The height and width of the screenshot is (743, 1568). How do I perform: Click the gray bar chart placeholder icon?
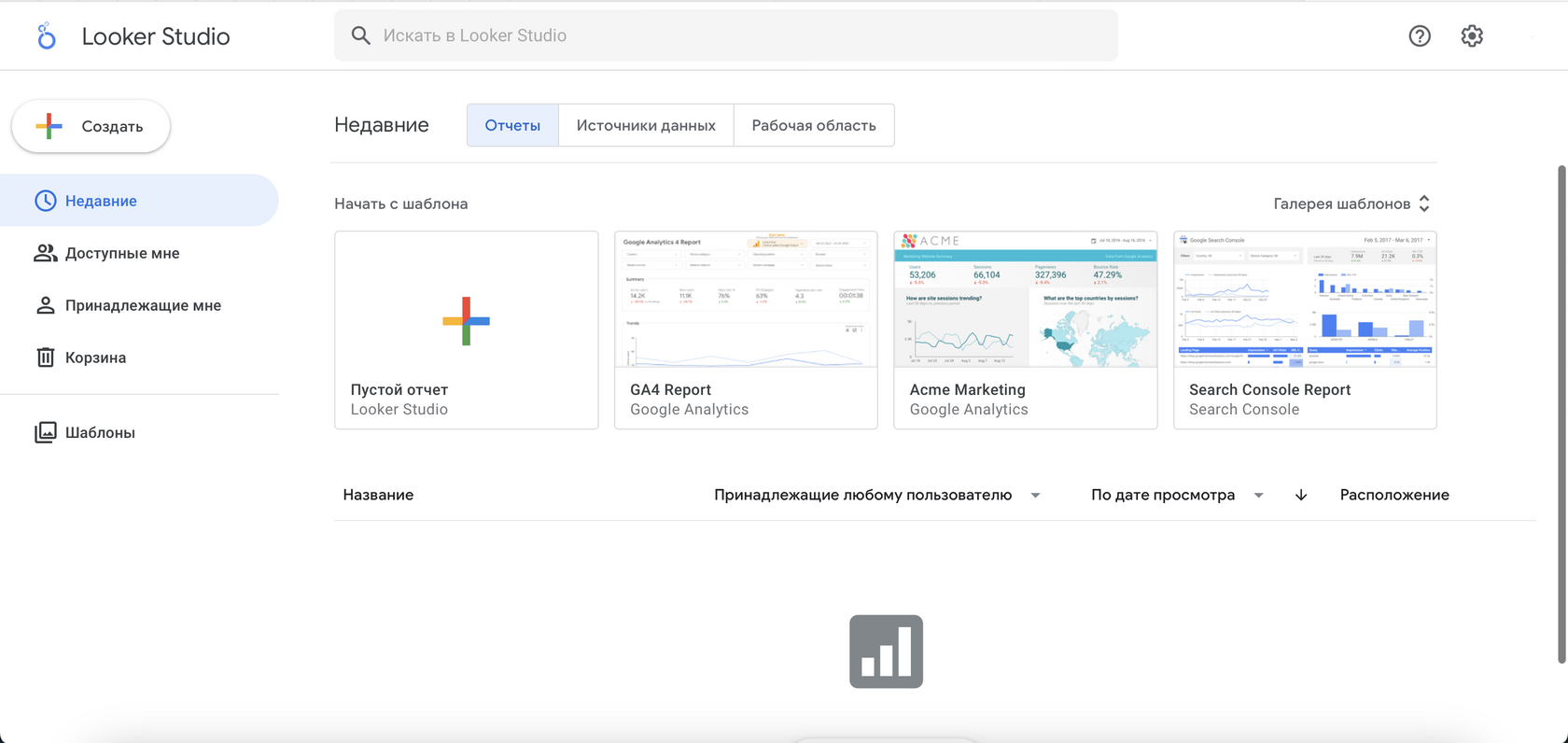point(886,652)
